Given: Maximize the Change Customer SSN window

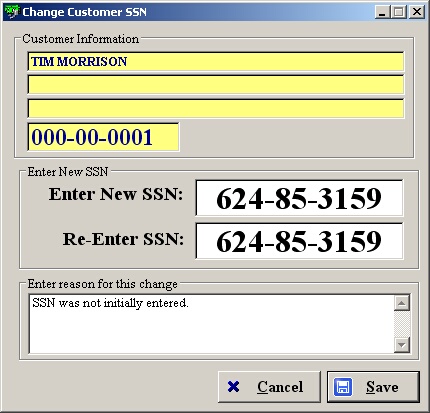Looking at the screenshot, I should point(399,12).
